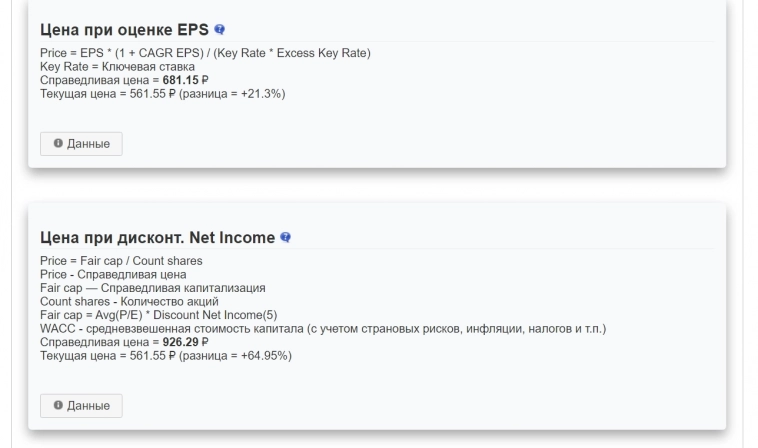758x448 pixels.
Task: Click the current price line showing +64.95% difference
Action: (x=165, y=355)
